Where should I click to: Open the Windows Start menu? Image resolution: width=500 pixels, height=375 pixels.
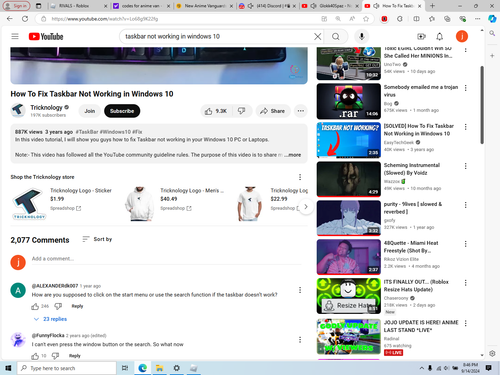tap(8, 368)
